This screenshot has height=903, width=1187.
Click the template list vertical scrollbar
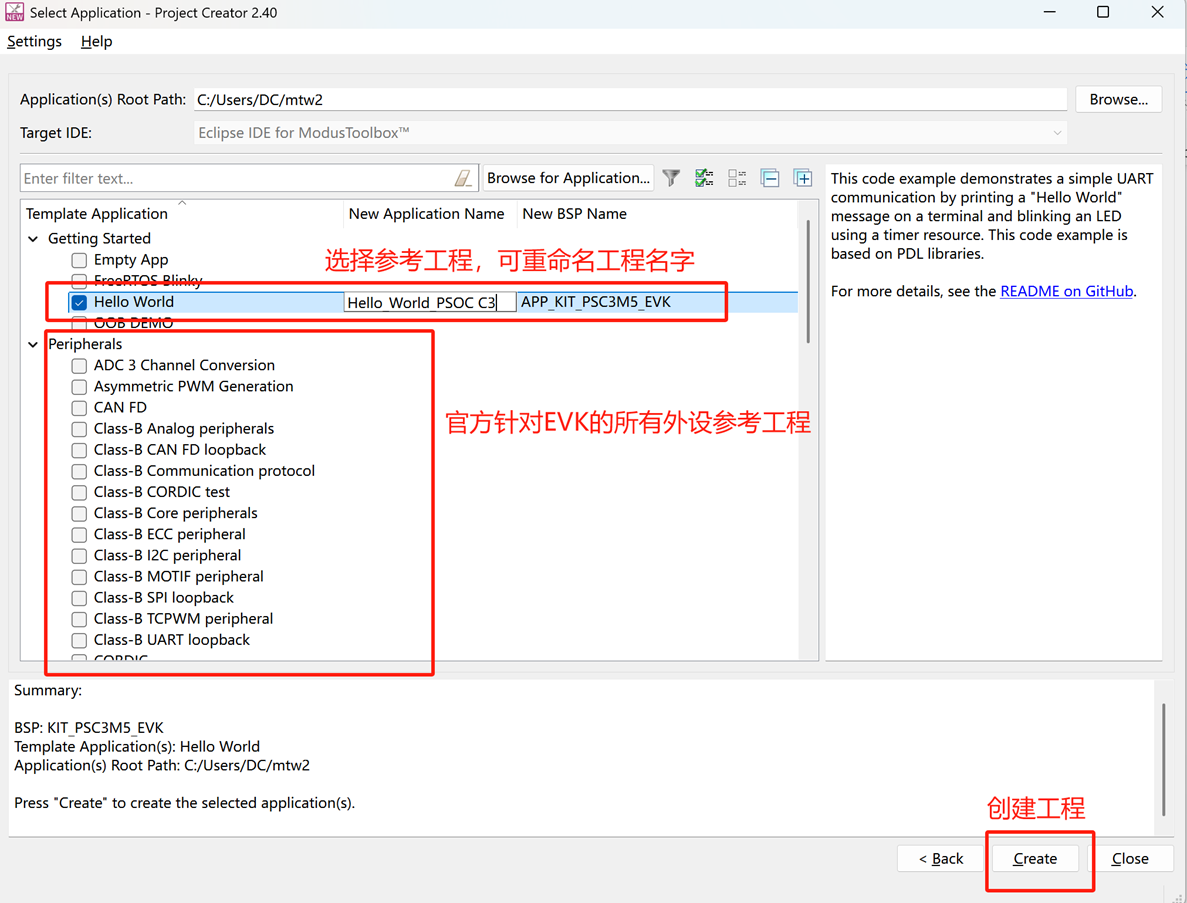[x=808, y=280]
